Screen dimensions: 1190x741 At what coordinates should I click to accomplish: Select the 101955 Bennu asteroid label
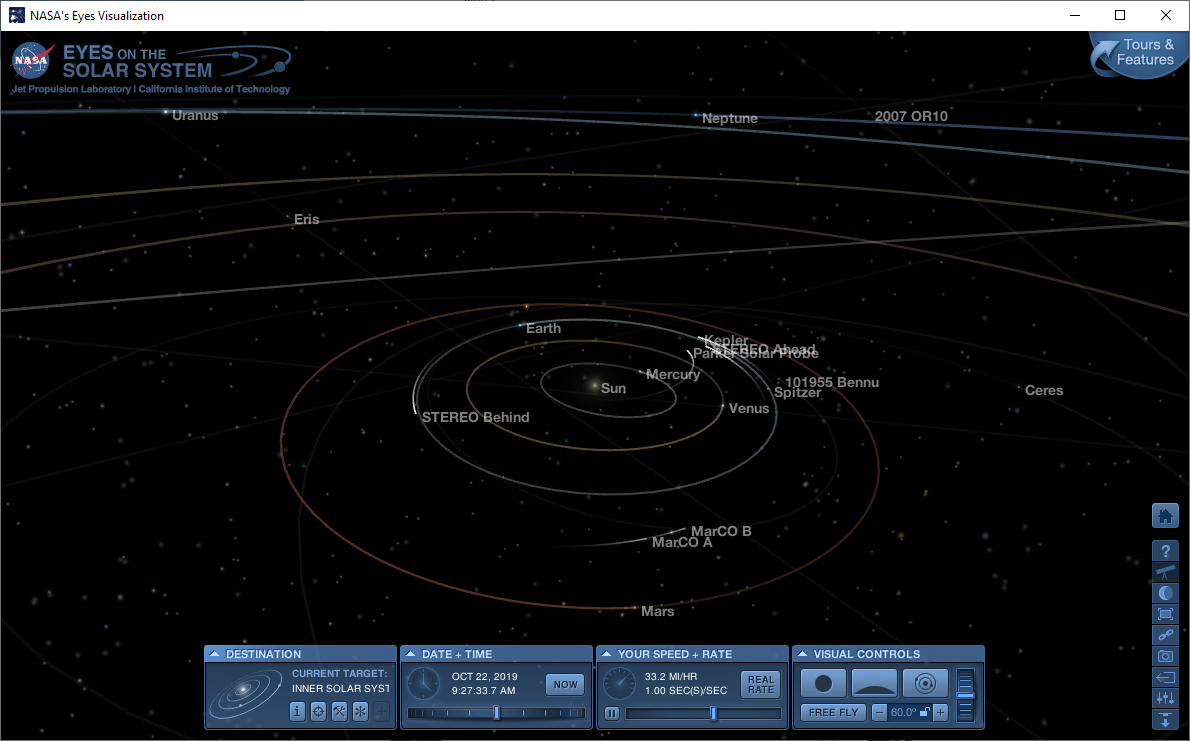832,382
